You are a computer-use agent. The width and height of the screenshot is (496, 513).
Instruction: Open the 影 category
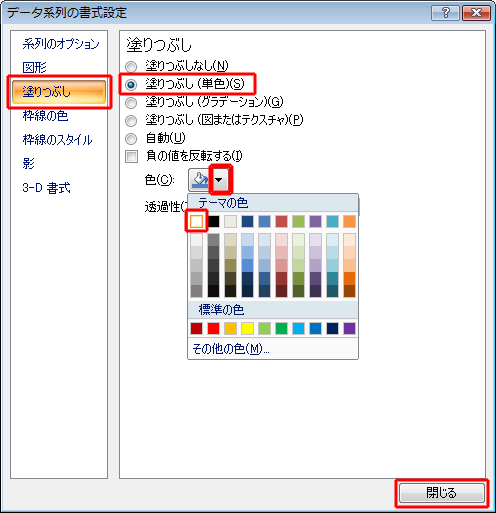pos(29,164)
